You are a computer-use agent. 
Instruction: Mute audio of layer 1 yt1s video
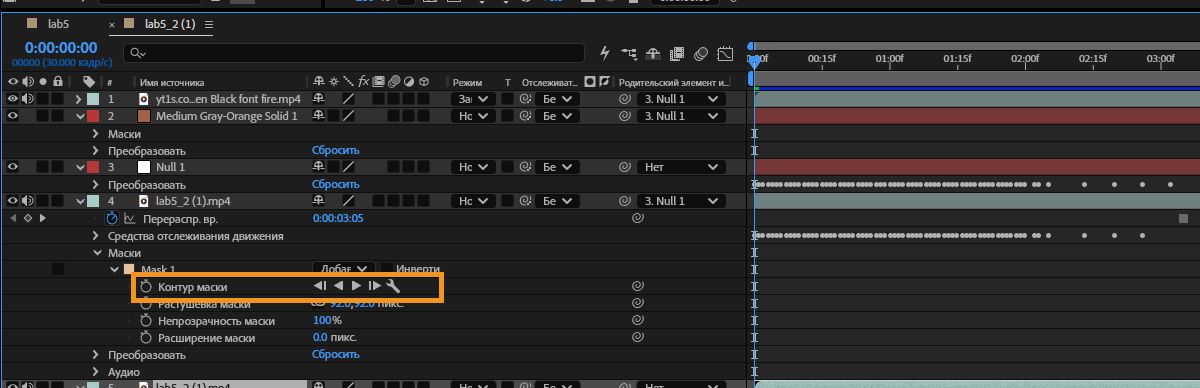pyautogui.click(x=28, y=99)
